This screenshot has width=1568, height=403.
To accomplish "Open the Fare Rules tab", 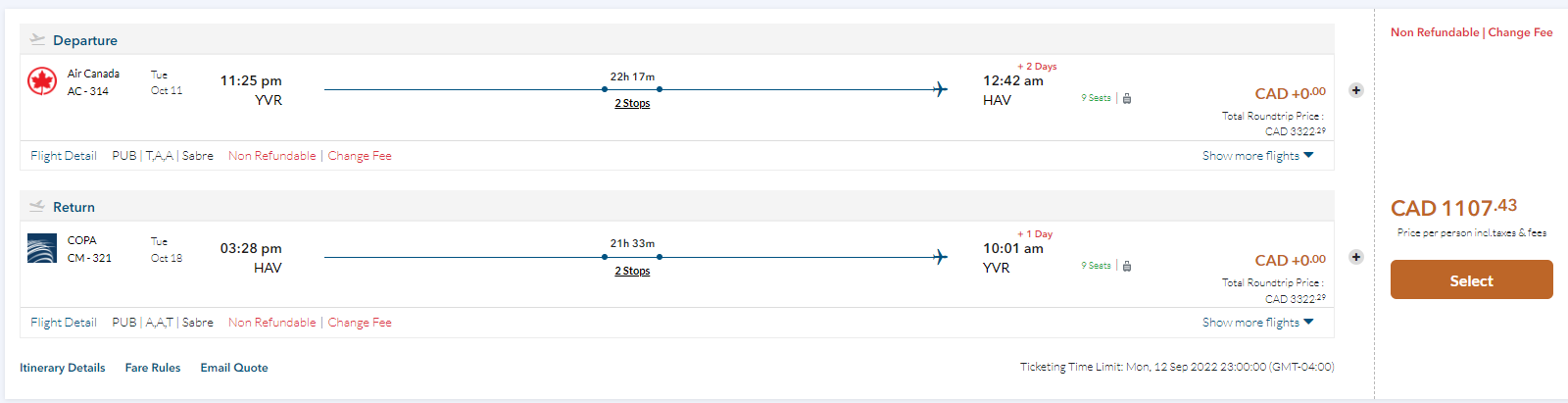I will click(x=153, y=368).
